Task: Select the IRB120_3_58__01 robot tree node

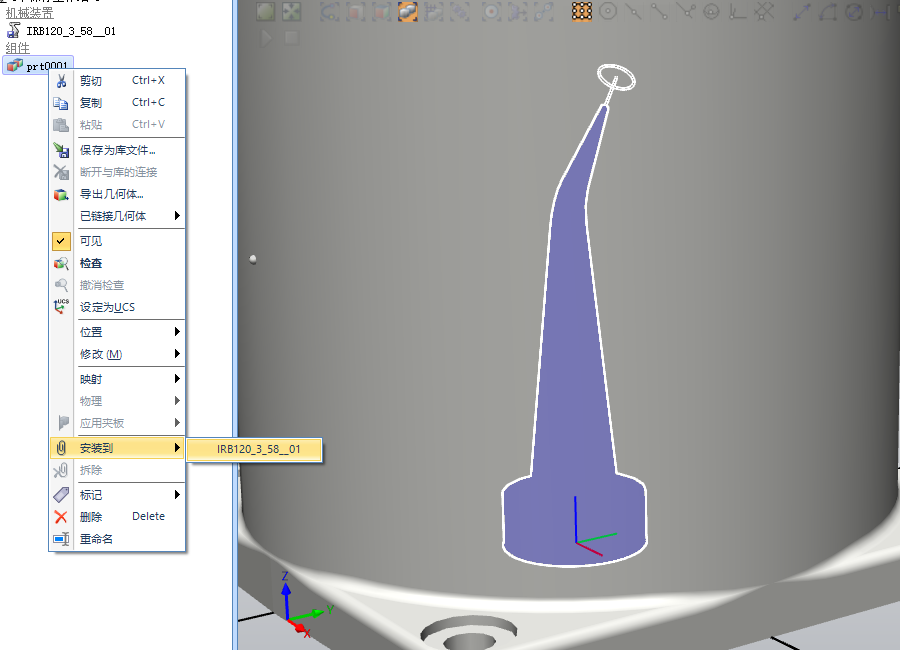Action: click(61, 30)
